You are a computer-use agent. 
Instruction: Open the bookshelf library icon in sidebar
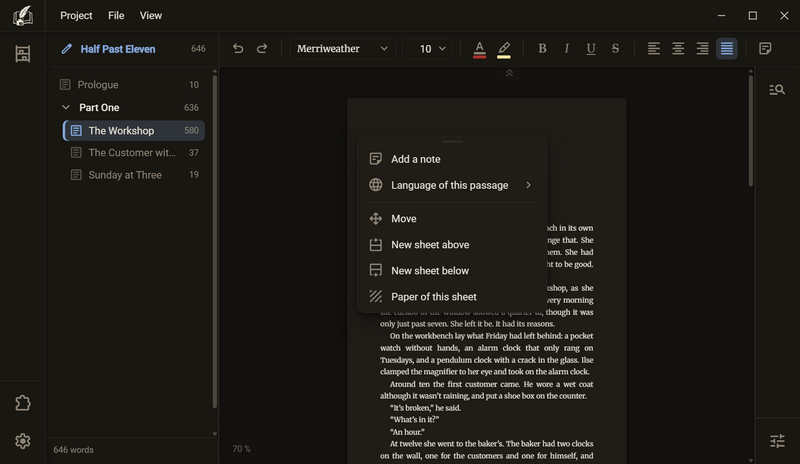(22, 54)
